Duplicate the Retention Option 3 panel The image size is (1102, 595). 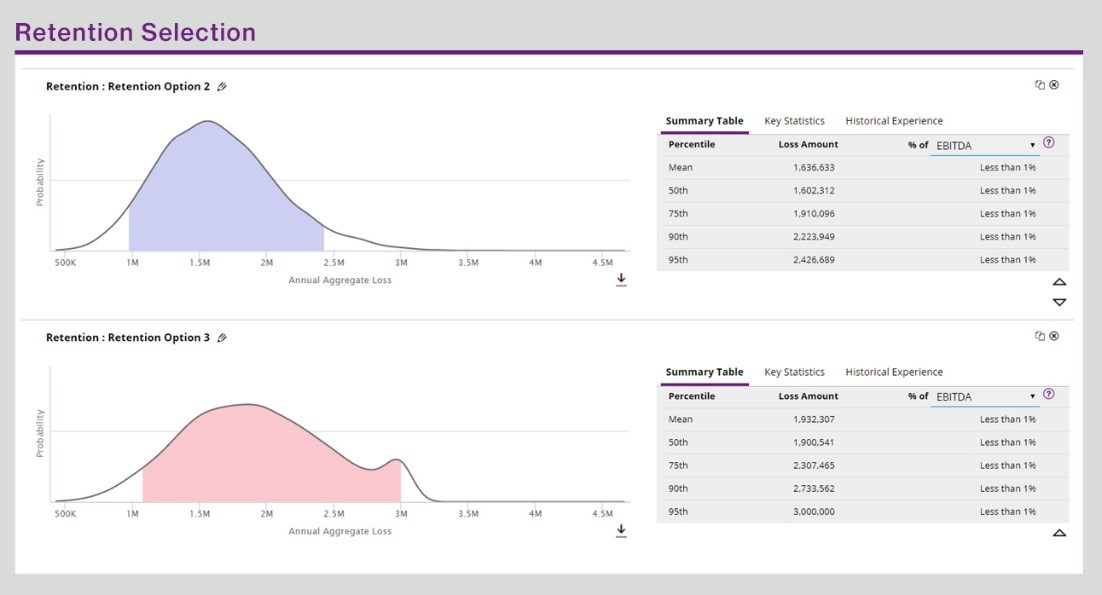(x=1040, y=336)
